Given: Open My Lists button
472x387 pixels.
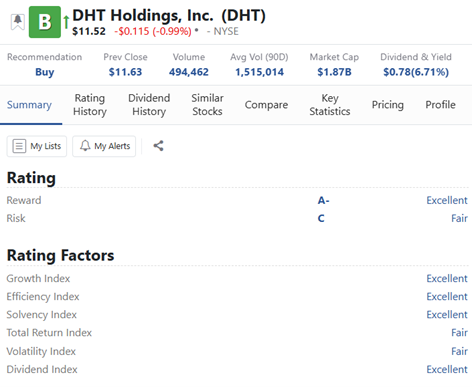Looking at the screenshot, I should tap(37, 146).
